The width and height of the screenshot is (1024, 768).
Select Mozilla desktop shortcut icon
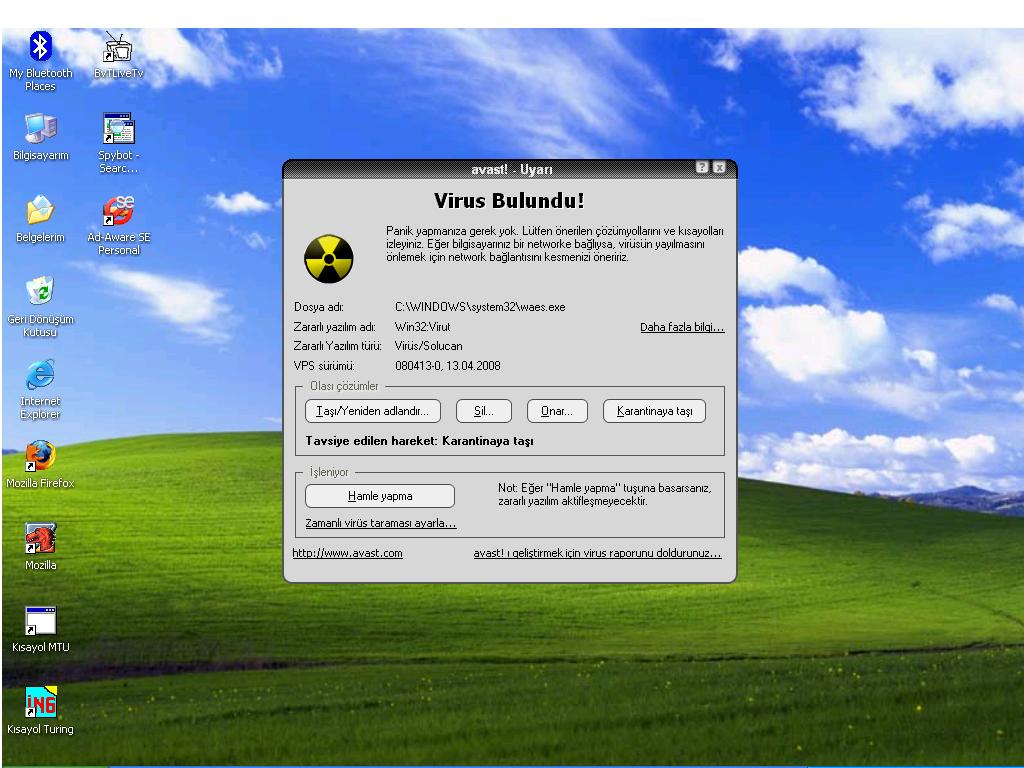(x=40, y=547)
